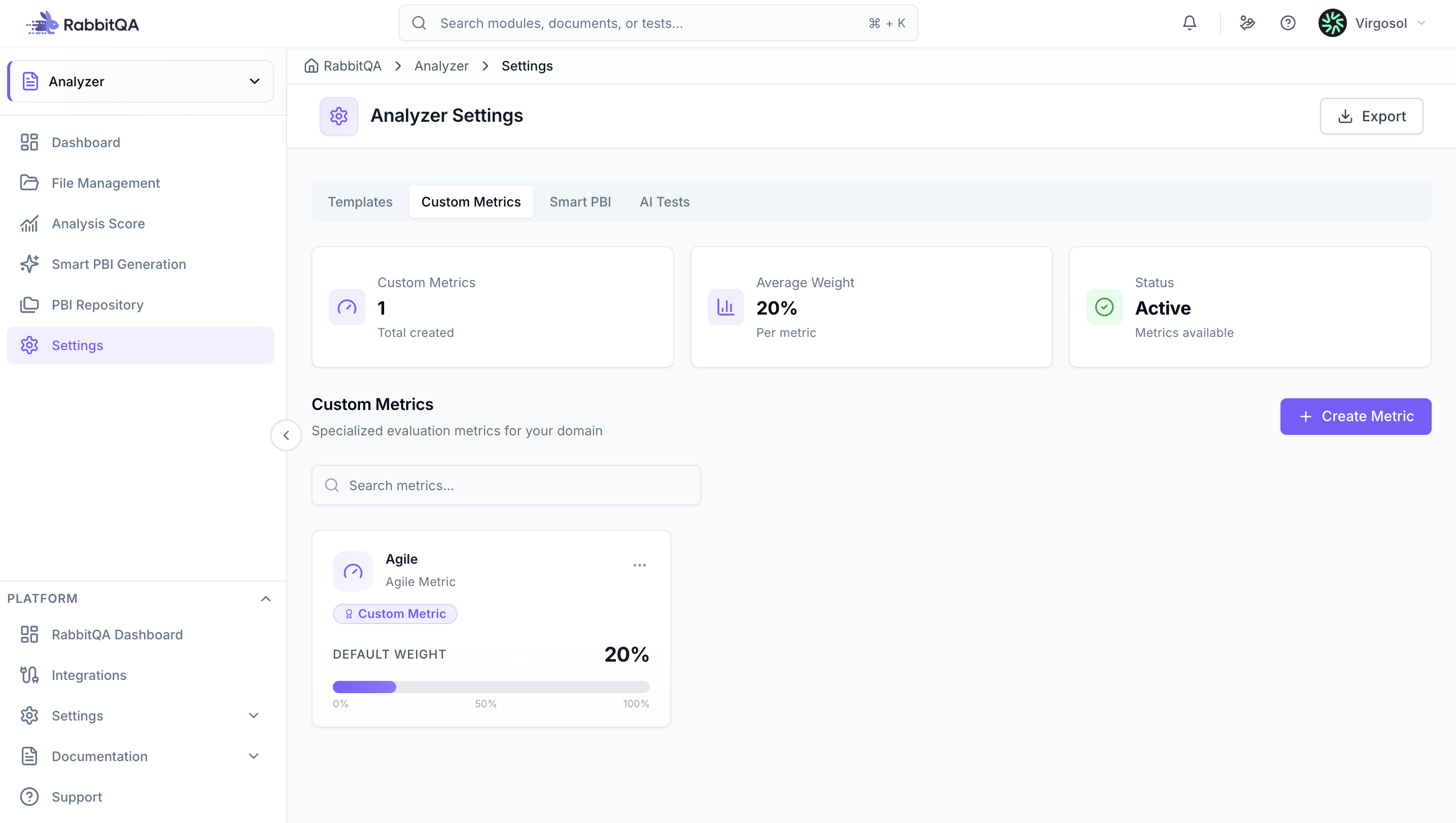Click the Analysis Score chart icon
1456x823 pixels.
click(x=29, y=223)
